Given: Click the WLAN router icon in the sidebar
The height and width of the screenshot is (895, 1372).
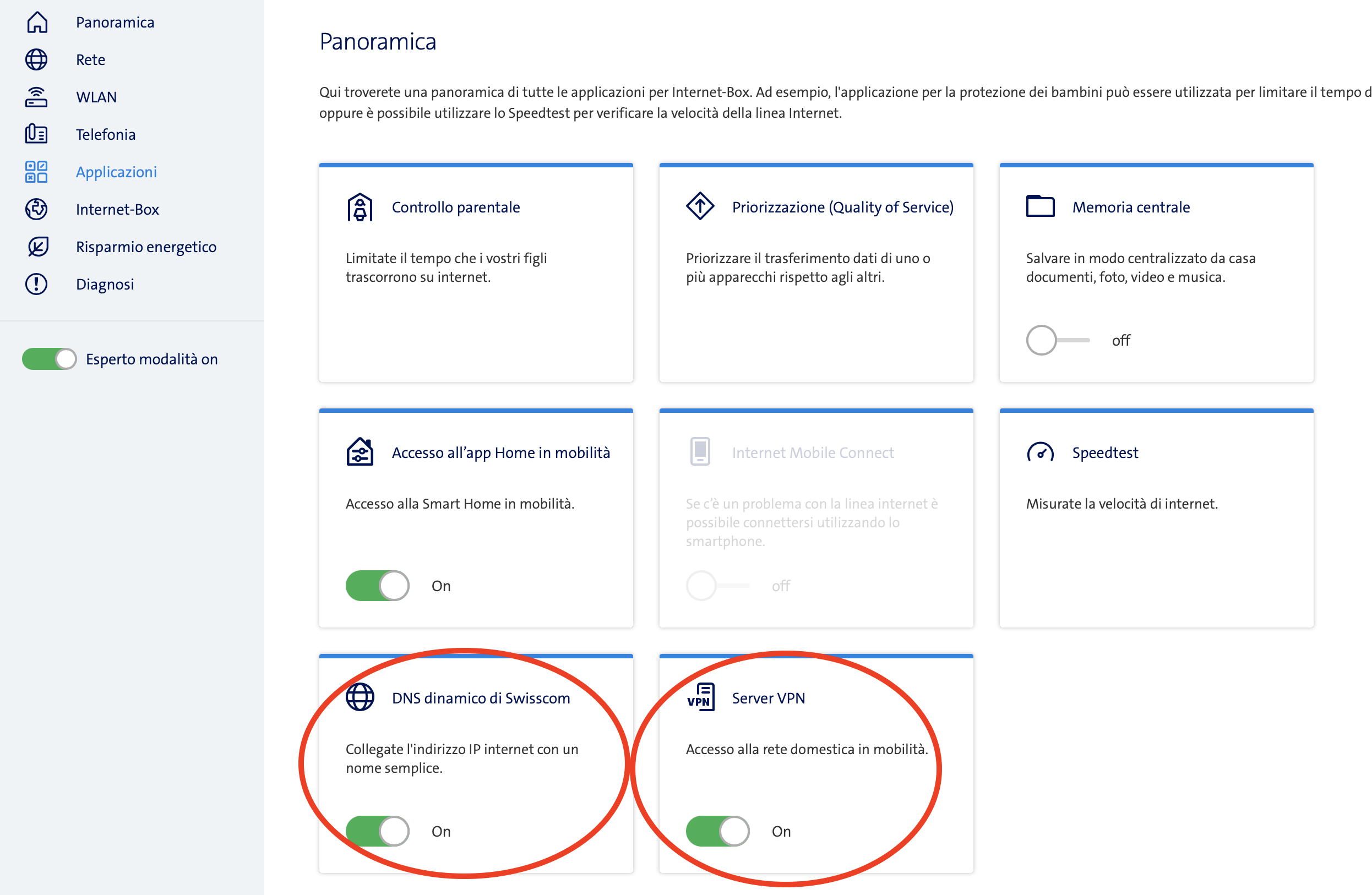Looking at the screenshot, I should tap(36, 97).
